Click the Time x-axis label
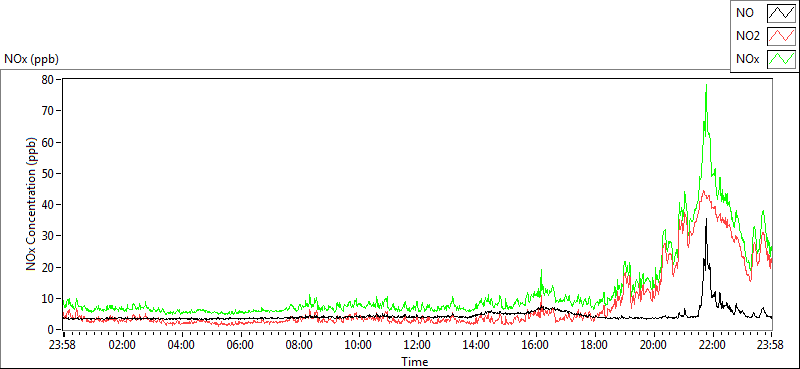Viewport: 800px width, 369px height. coord(415,362)
